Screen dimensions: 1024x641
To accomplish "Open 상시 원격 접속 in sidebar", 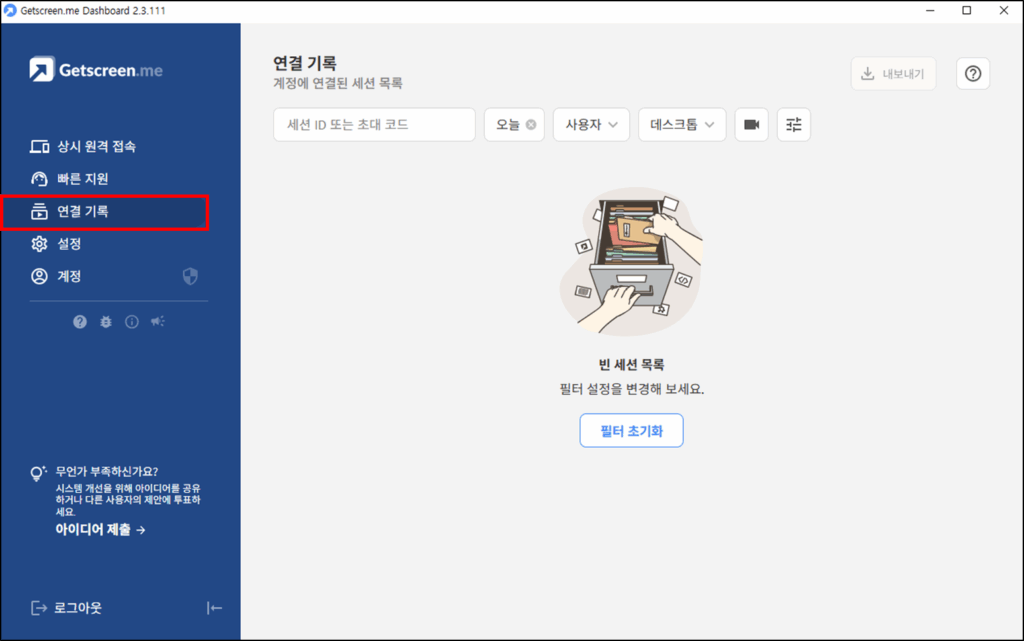I will 83,146.
